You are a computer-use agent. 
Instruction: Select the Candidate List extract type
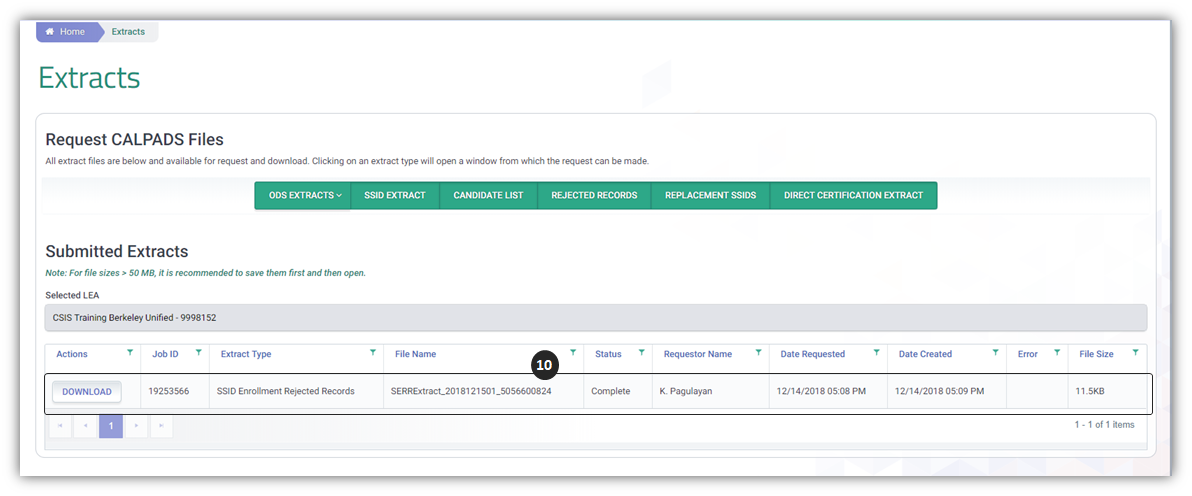pyautogui.click(x=488, y=196)
